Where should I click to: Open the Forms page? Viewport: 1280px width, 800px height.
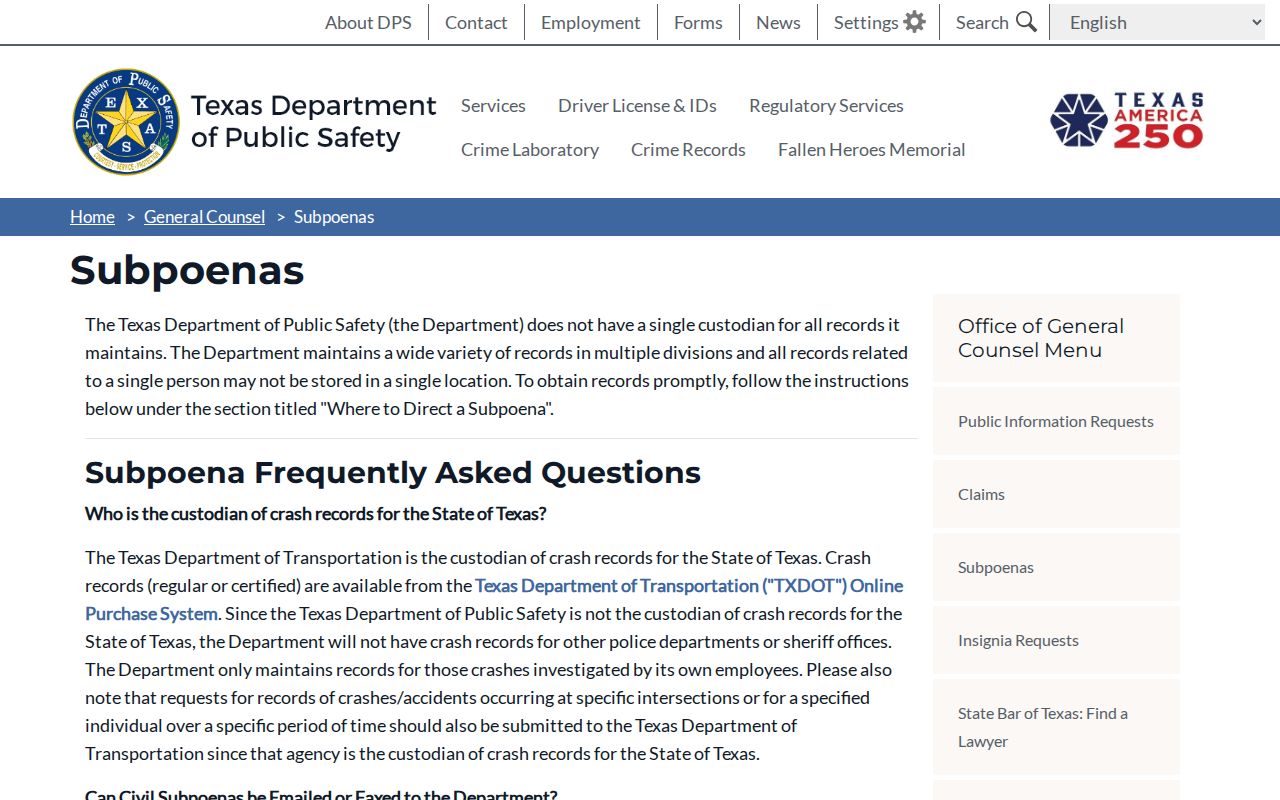click(698, 22)
